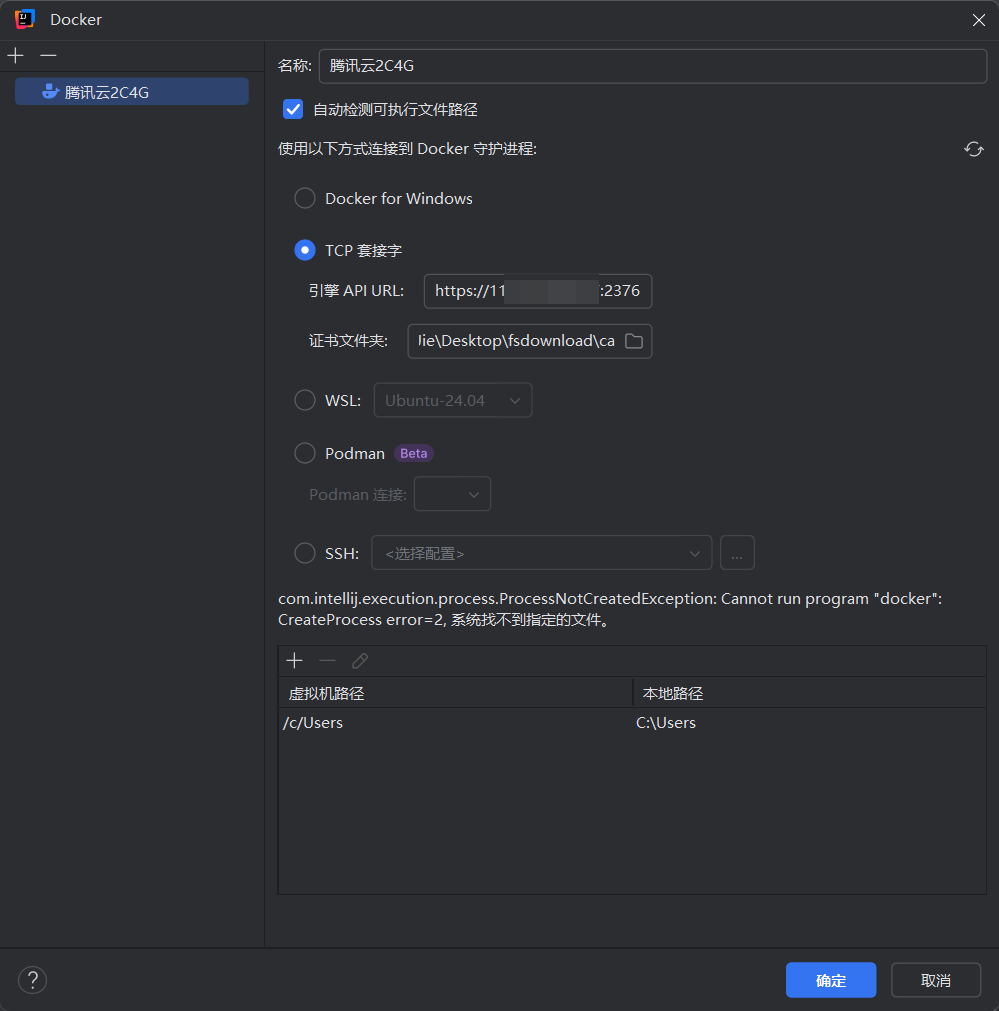The width and height of the screenshot is (999, 1011).
Task: Confirm settings with 确定 button
Action: point(831,980)
